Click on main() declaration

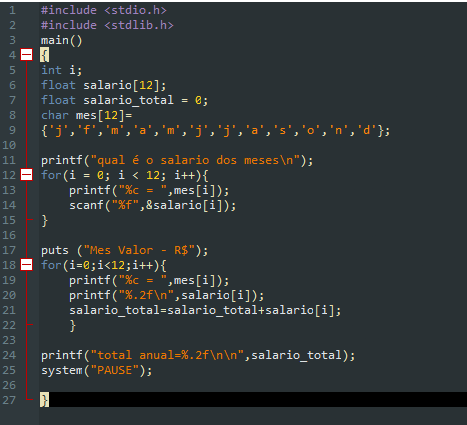61,40
